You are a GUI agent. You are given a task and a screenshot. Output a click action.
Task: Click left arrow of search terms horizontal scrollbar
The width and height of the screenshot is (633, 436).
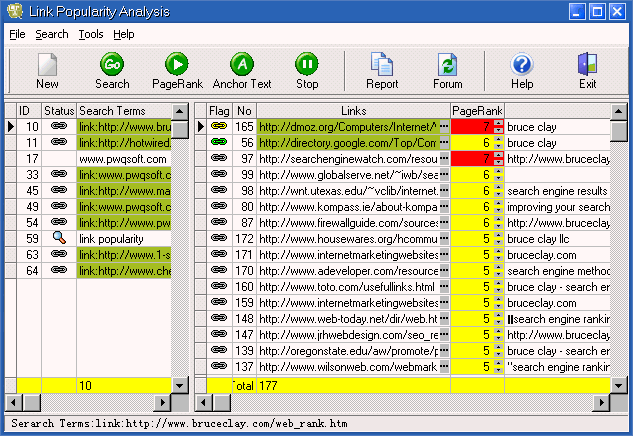[14, 402]
